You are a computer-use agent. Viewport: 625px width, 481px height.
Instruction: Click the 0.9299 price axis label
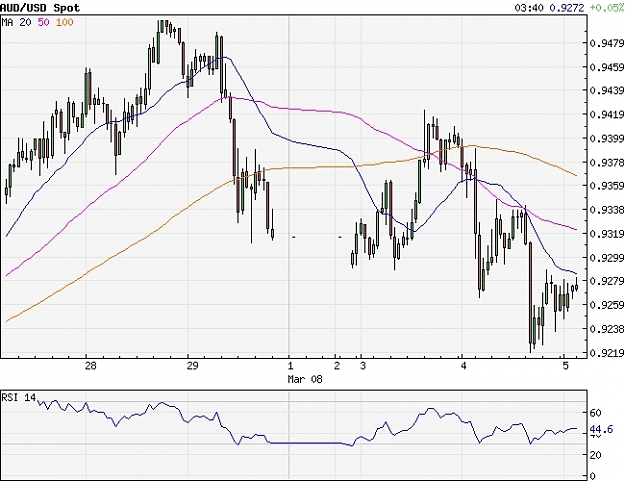[606, 258]
